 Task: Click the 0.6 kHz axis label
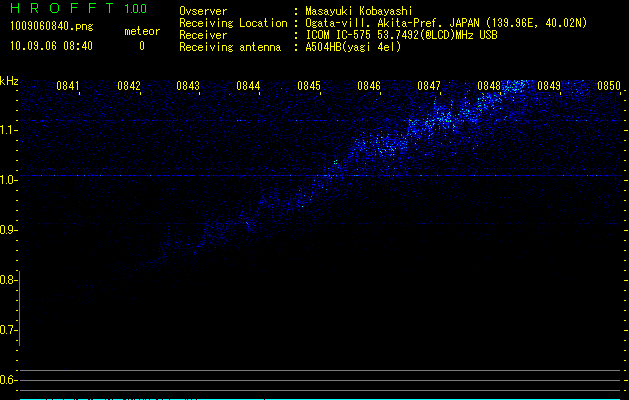pyautogui.click(x=8, y=380)
